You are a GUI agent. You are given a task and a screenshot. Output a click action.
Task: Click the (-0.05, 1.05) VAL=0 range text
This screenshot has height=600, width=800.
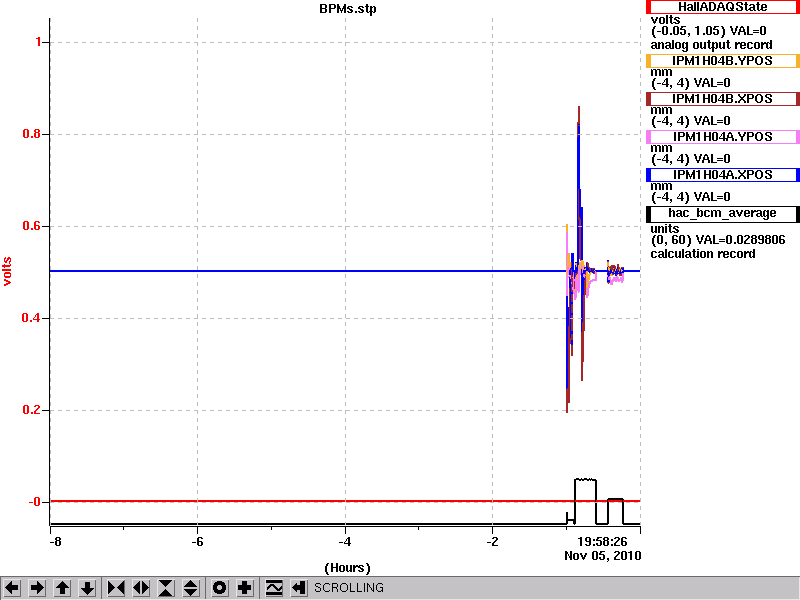709,31
